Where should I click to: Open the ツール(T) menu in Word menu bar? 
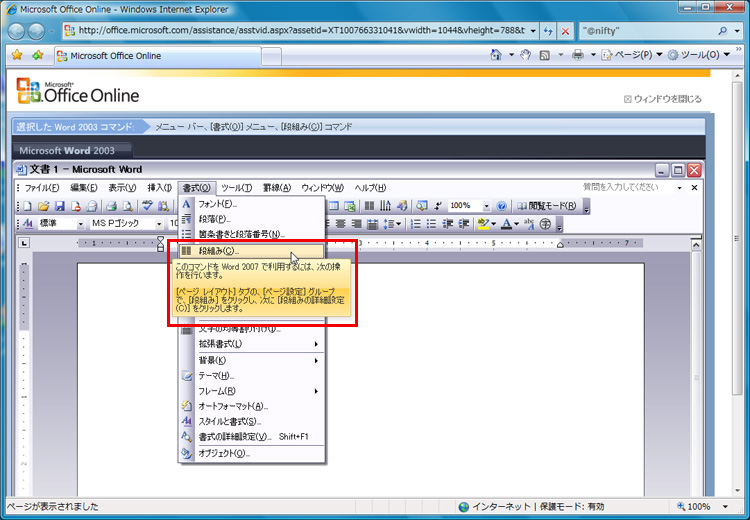(x=236, y=188)
